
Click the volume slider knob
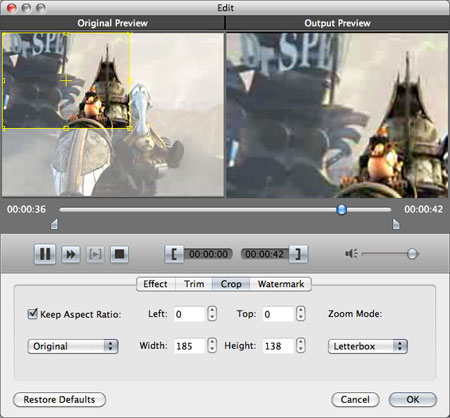(x=412, y=254)
